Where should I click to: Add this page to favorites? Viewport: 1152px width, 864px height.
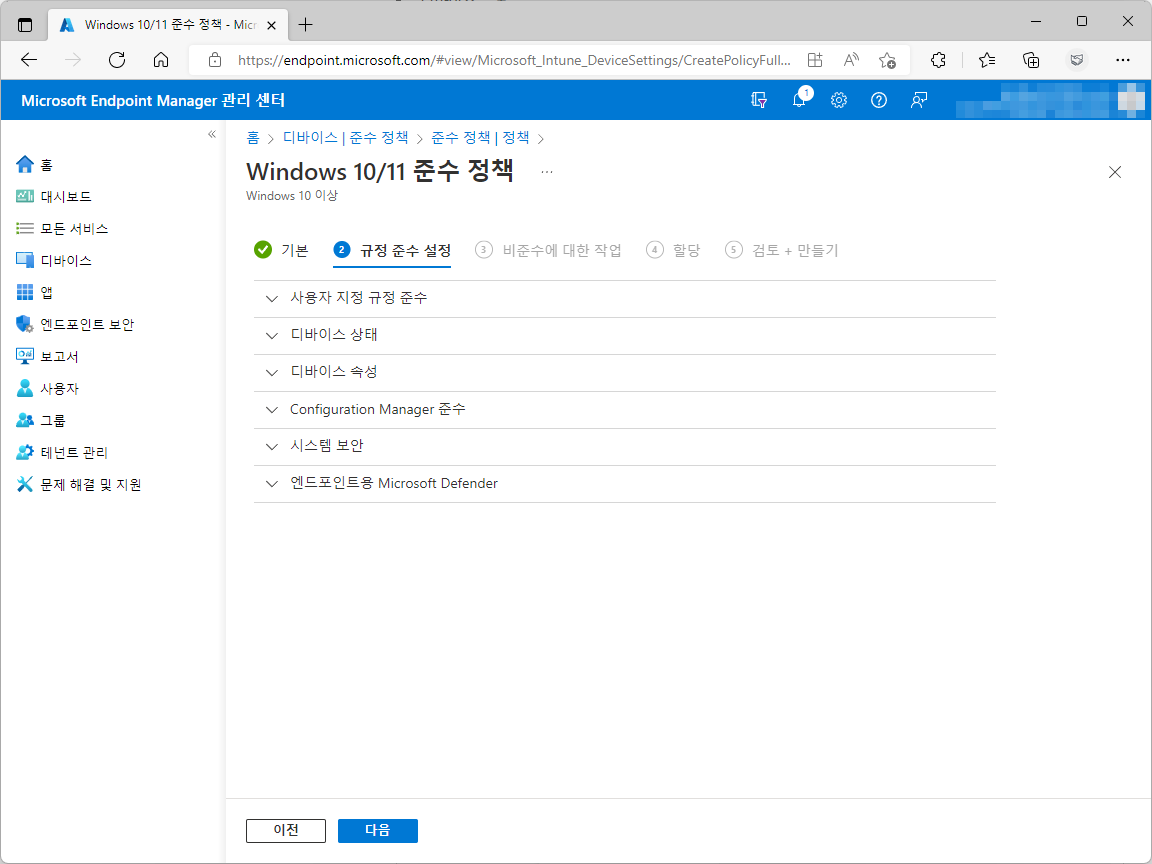pos(888,60)
